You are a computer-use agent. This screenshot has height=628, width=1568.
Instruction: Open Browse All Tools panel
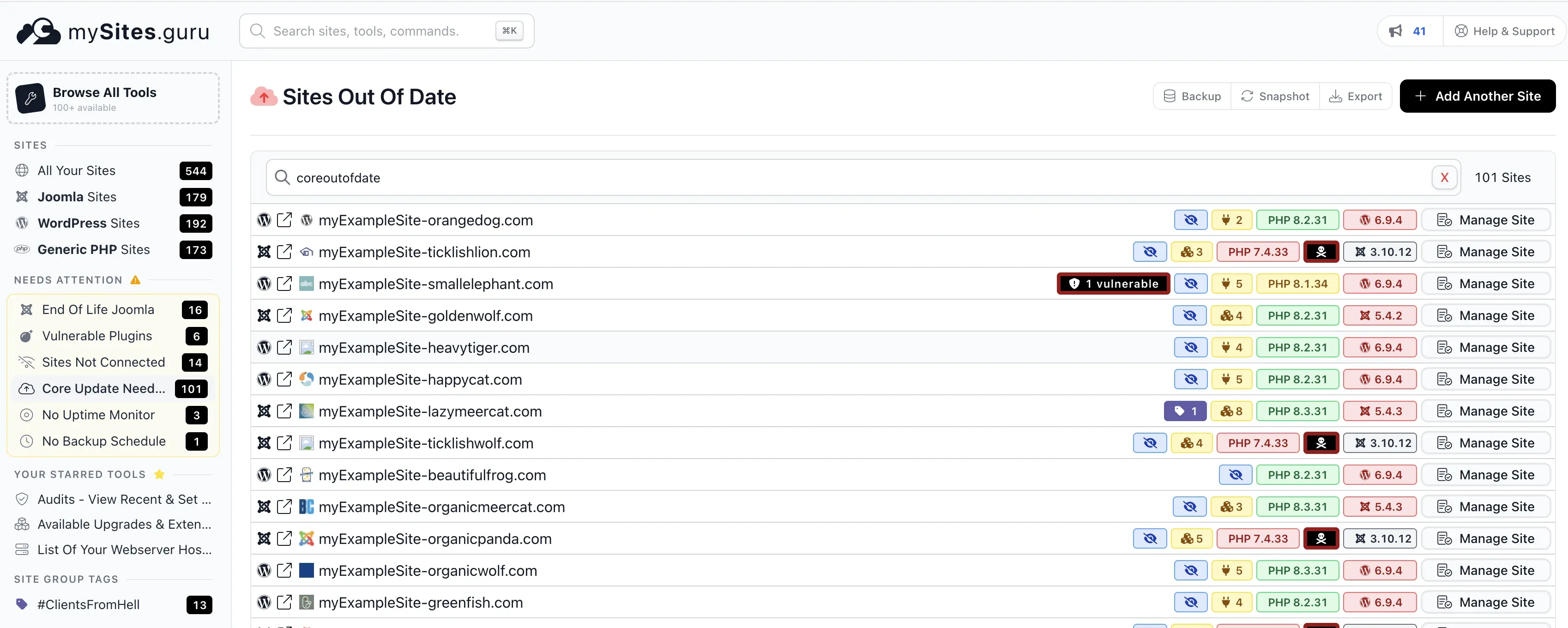[113, 98]
